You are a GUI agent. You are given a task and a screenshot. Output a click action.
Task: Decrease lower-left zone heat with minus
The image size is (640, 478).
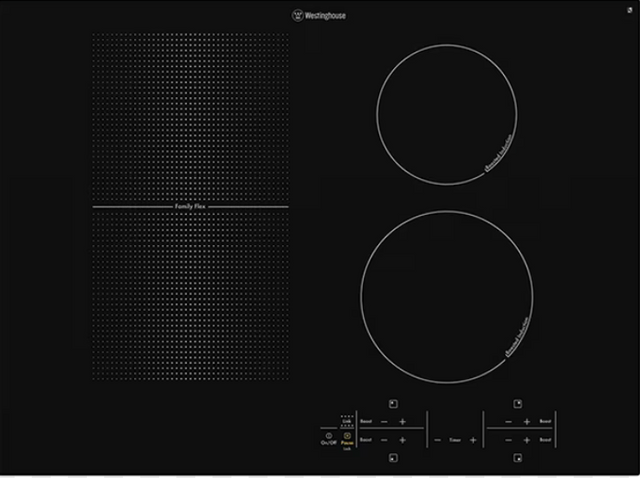coord(386,439)
